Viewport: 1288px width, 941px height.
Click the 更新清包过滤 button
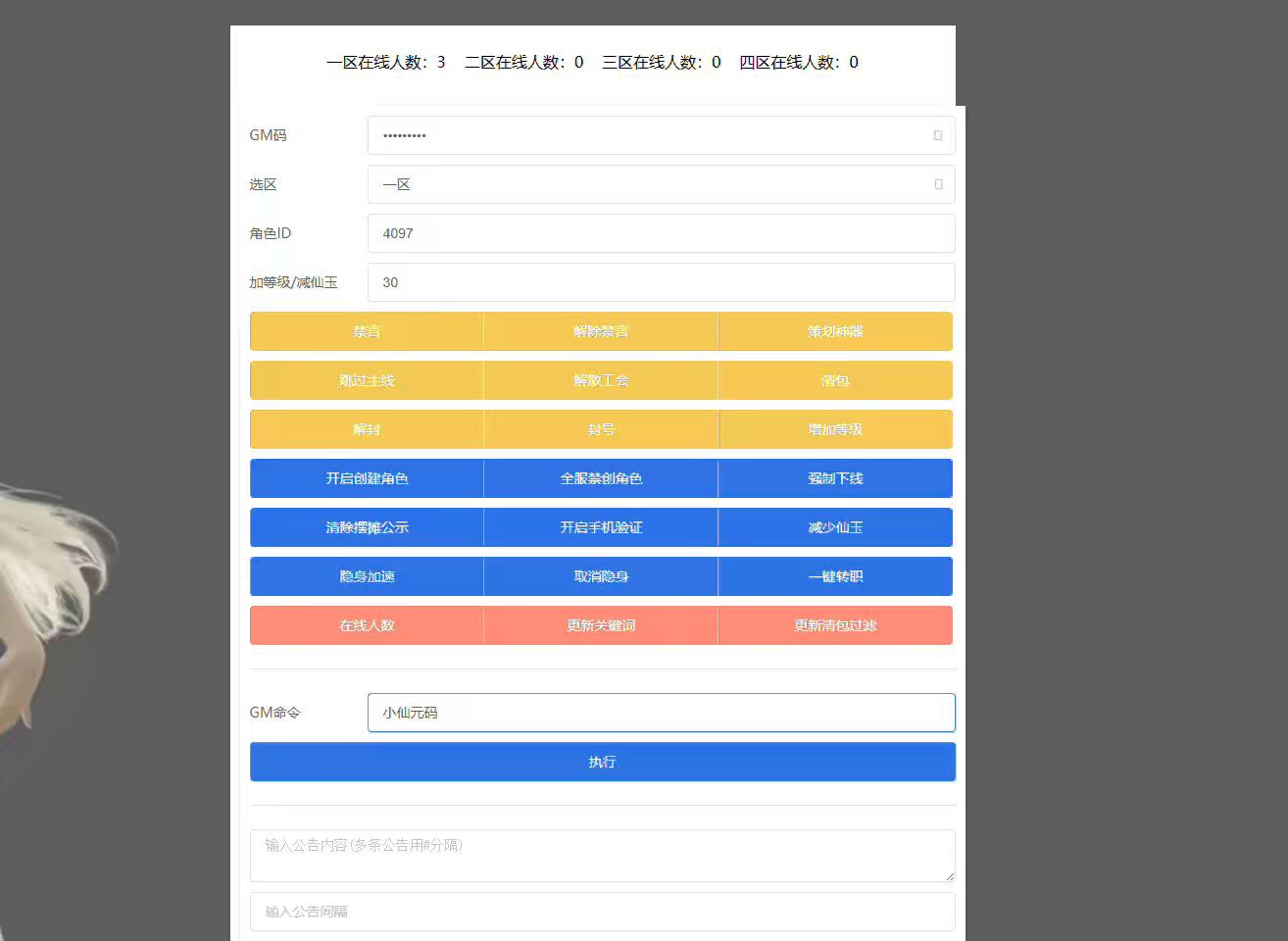835,625
